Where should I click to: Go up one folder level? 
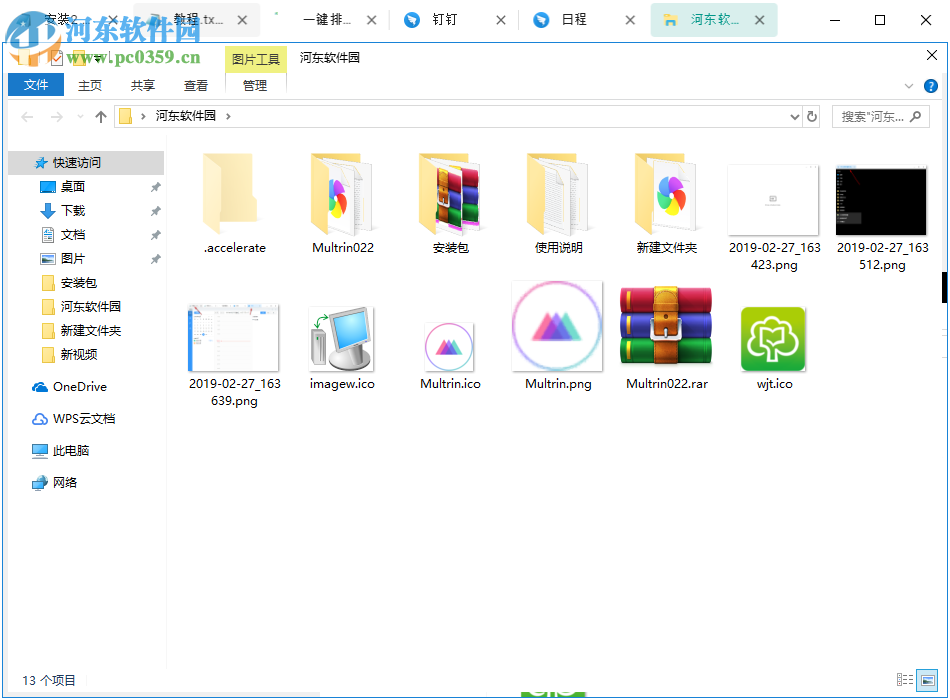pyautogui.click(x=100, y=116)
